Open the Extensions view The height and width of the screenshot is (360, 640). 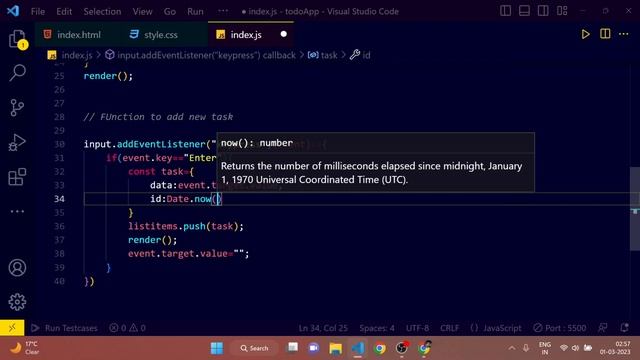[17, 177]
